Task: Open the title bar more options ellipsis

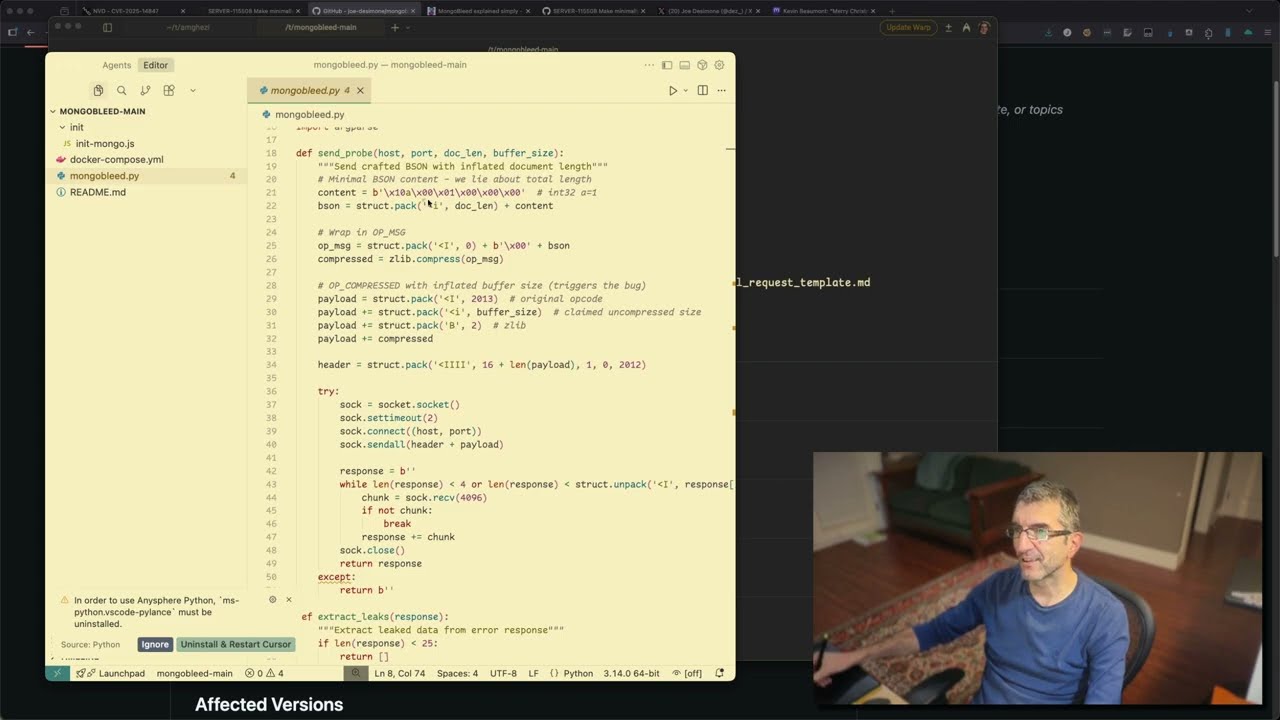Action: coord(649,65)
